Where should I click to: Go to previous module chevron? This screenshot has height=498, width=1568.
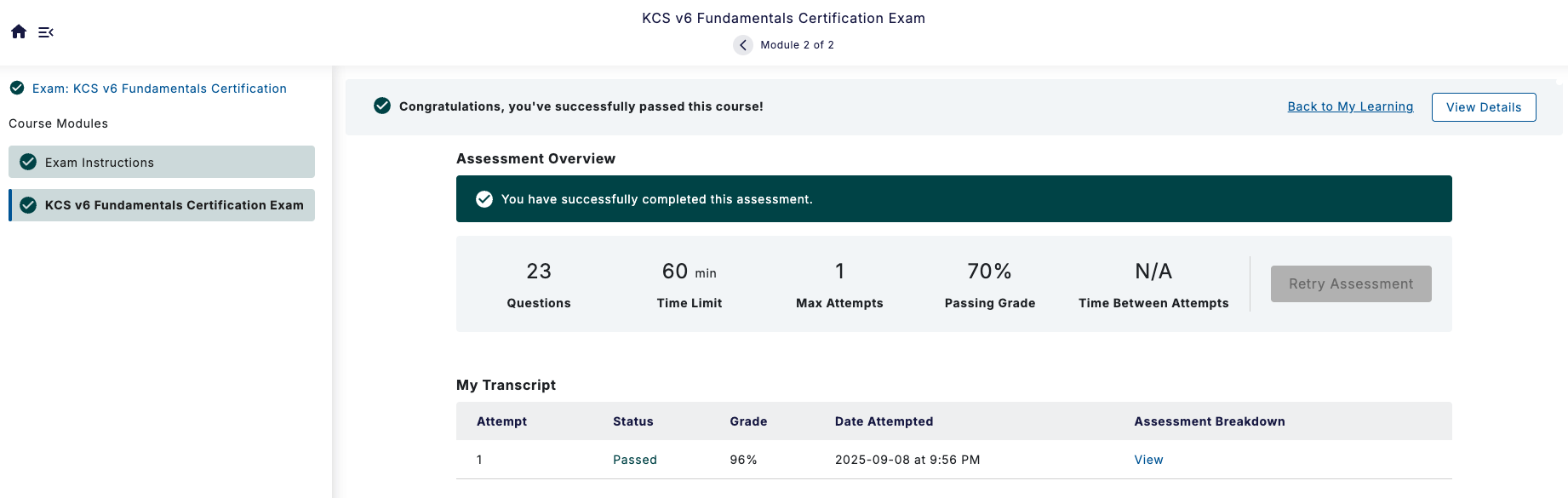click(x=743, y=45)
